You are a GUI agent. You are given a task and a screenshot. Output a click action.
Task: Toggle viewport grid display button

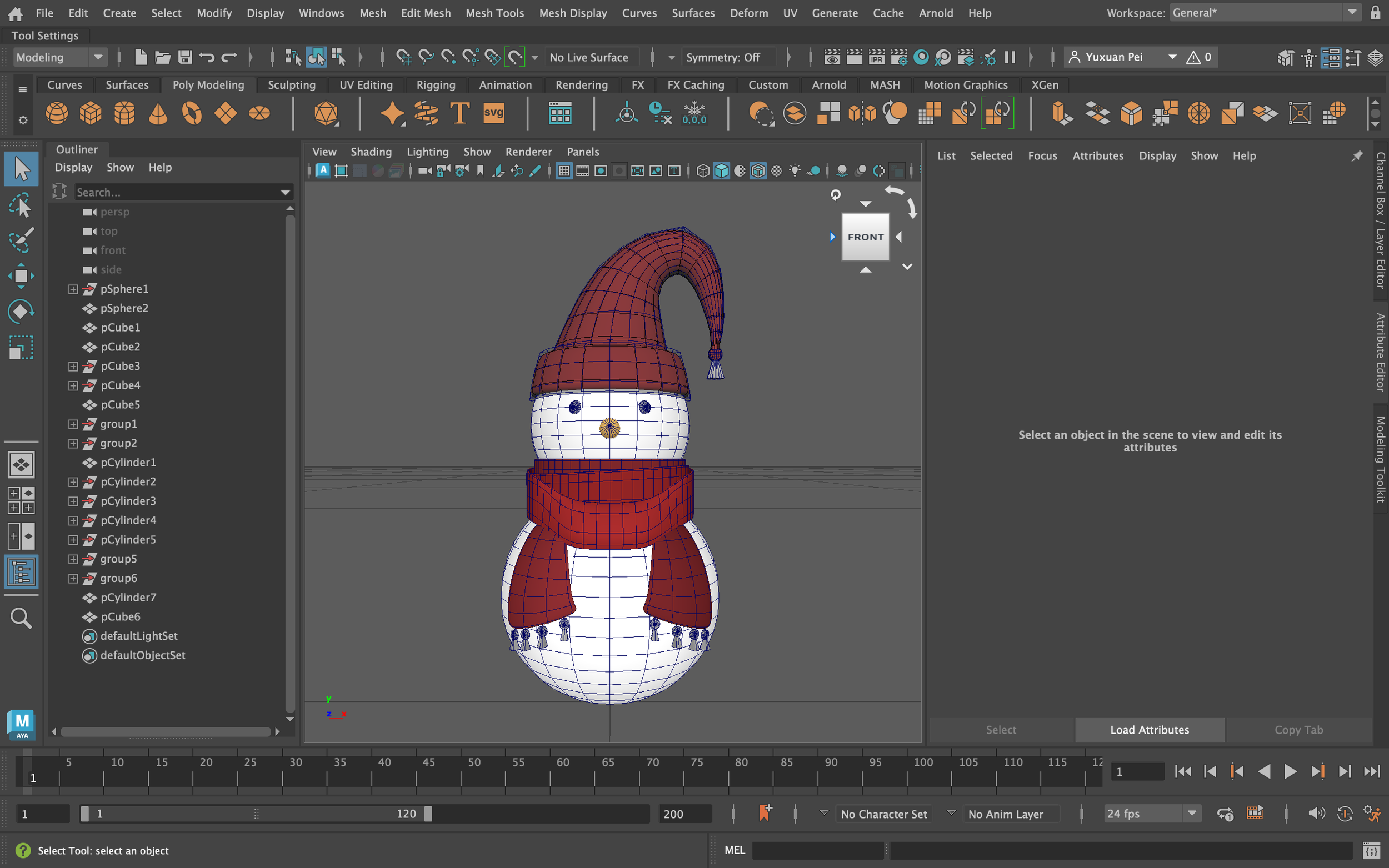click(x=564, y=170)
